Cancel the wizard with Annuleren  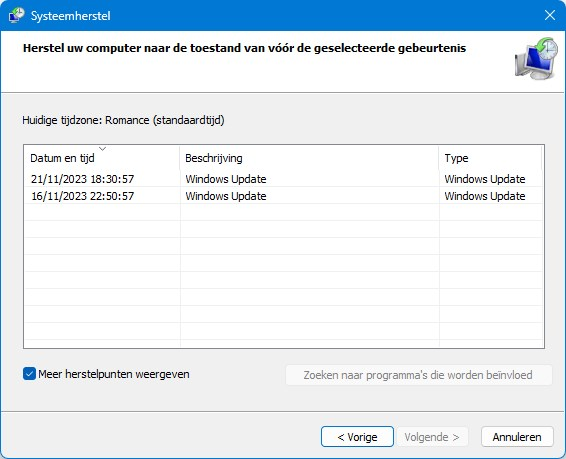click(x=517, y=437)
